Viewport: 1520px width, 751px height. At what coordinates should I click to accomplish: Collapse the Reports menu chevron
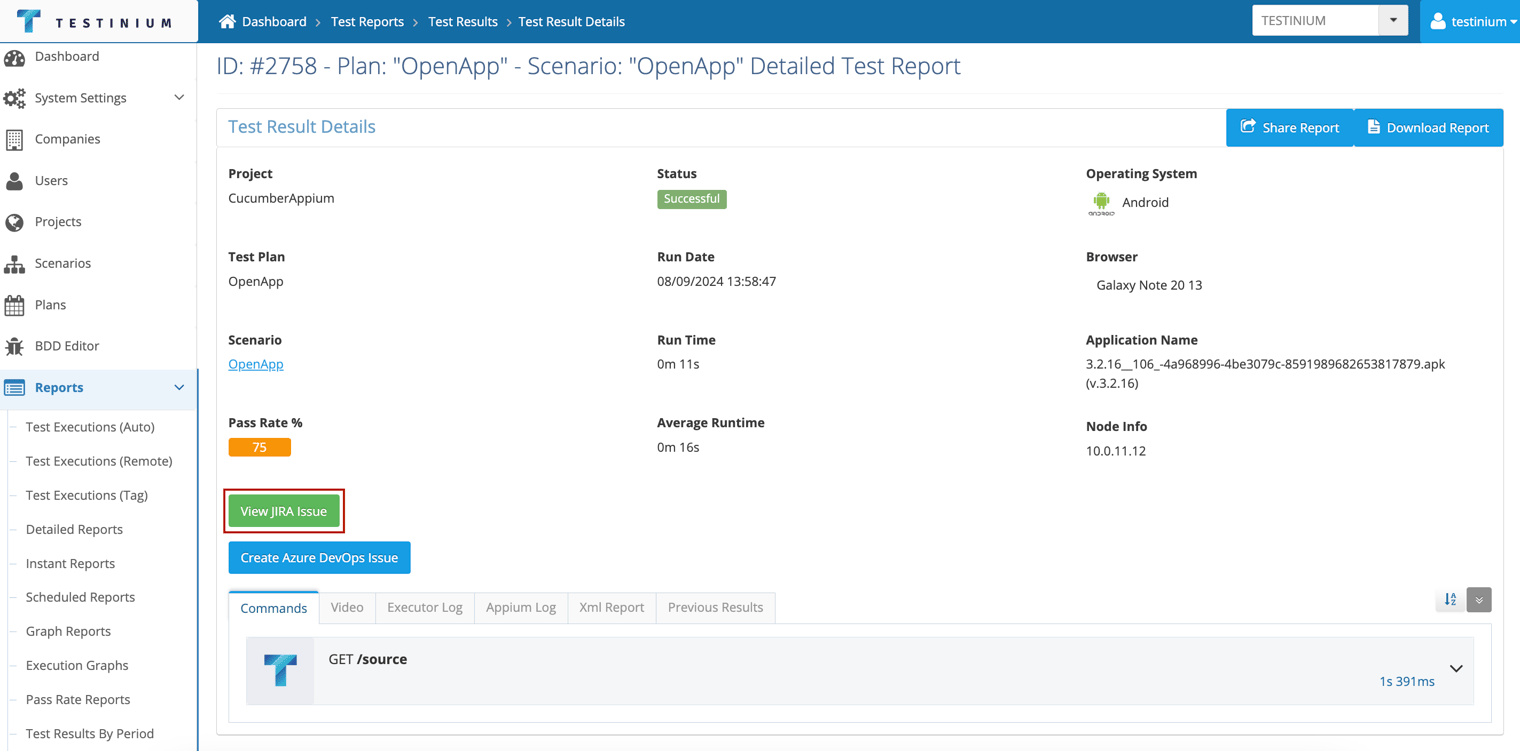tap(179, 388)
